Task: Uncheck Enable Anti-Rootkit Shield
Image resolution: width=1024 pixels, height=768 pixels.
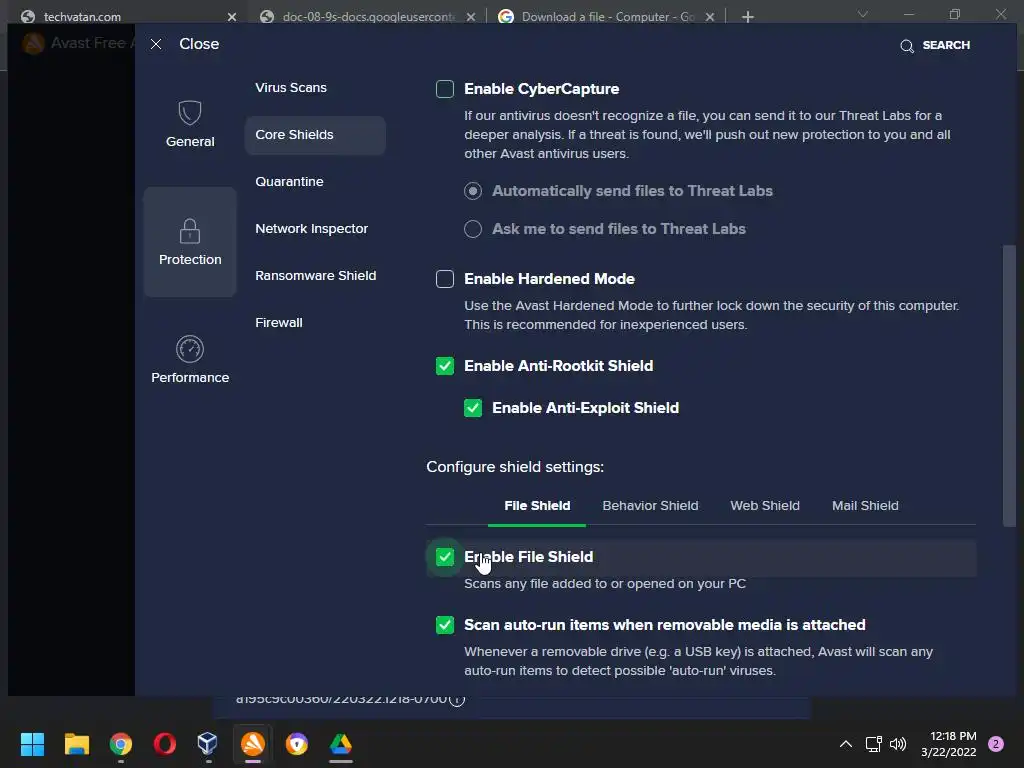Action: pyautogui.click(x=445, y=366)
